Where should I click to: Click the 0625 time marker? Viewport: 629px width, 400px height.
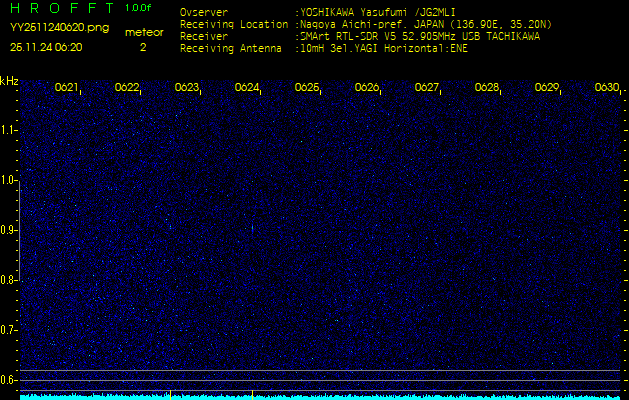(306, 87)
